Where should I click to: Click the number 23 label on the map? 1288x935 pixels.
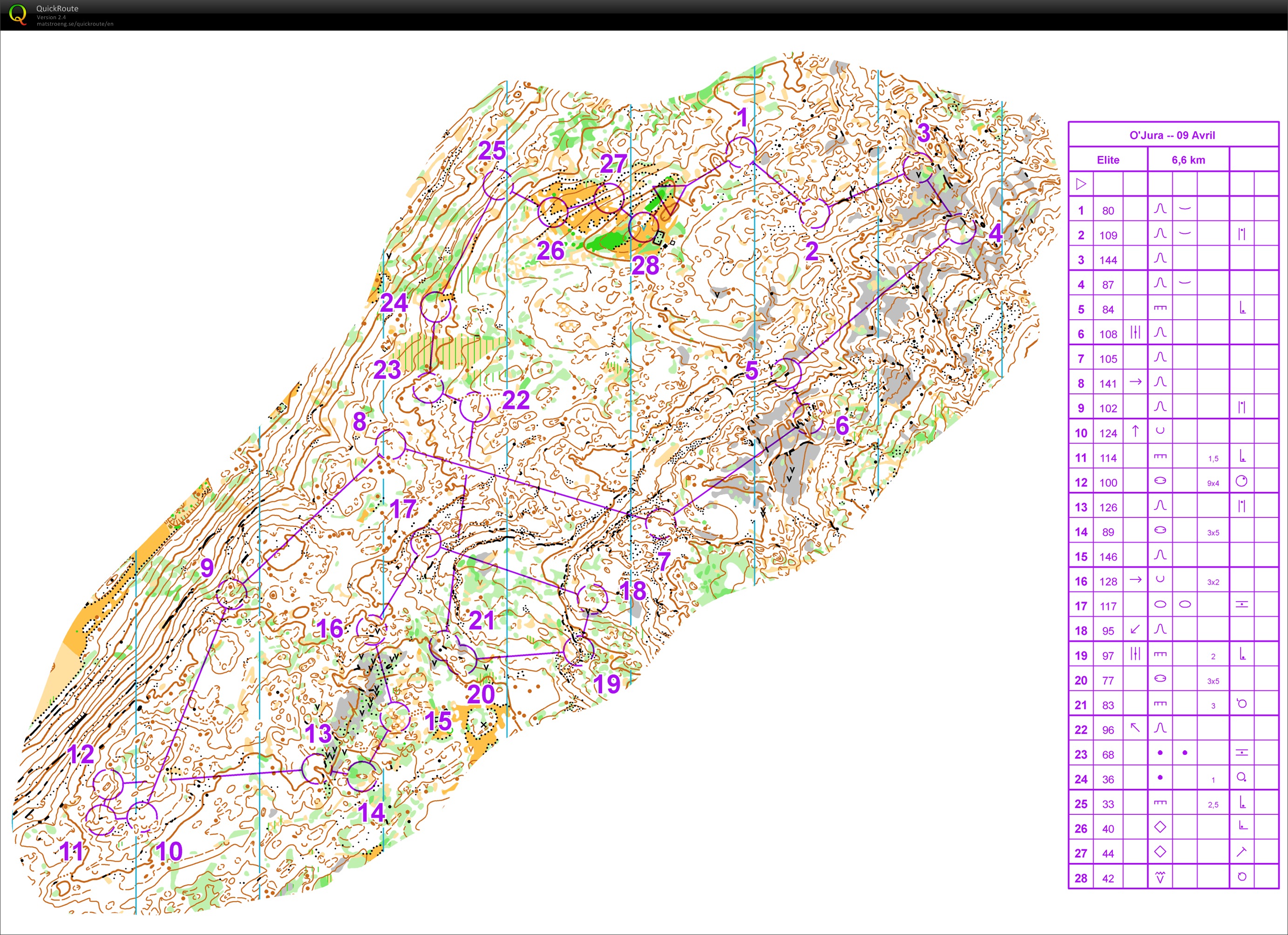point(387,370)
